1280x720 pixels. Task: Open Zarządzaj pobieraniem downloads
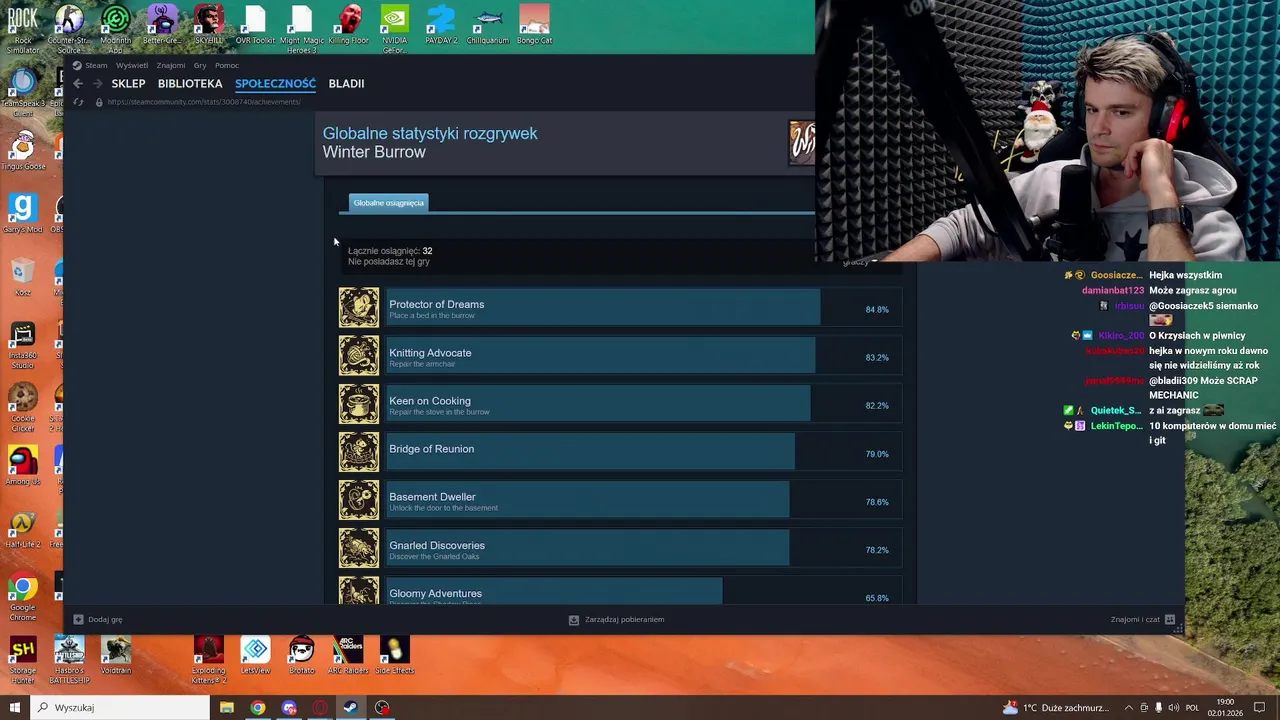coord(616,619)
